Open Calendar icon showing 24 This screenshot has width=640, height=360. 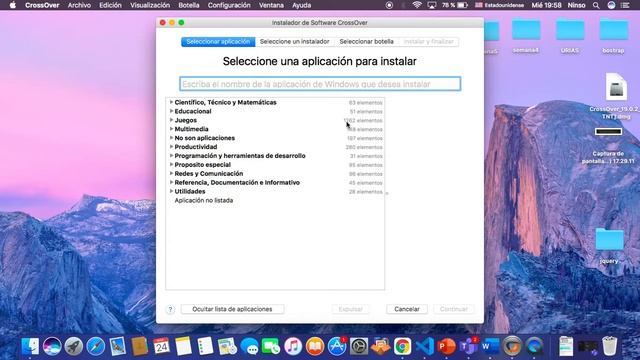coord(162,347)
